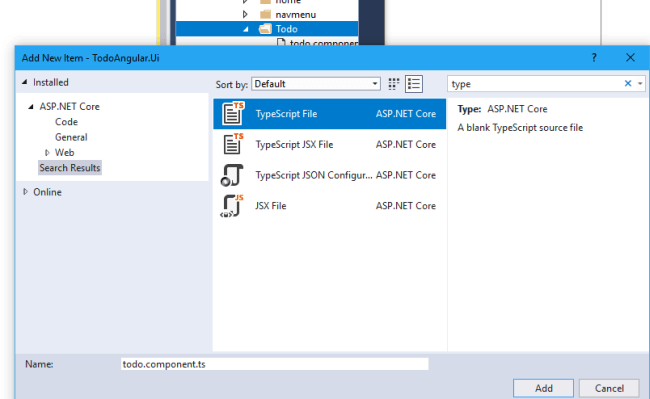This screenshot has height=399, width=650.
Task: Click the Add button
Action: [x=543, y=388]
